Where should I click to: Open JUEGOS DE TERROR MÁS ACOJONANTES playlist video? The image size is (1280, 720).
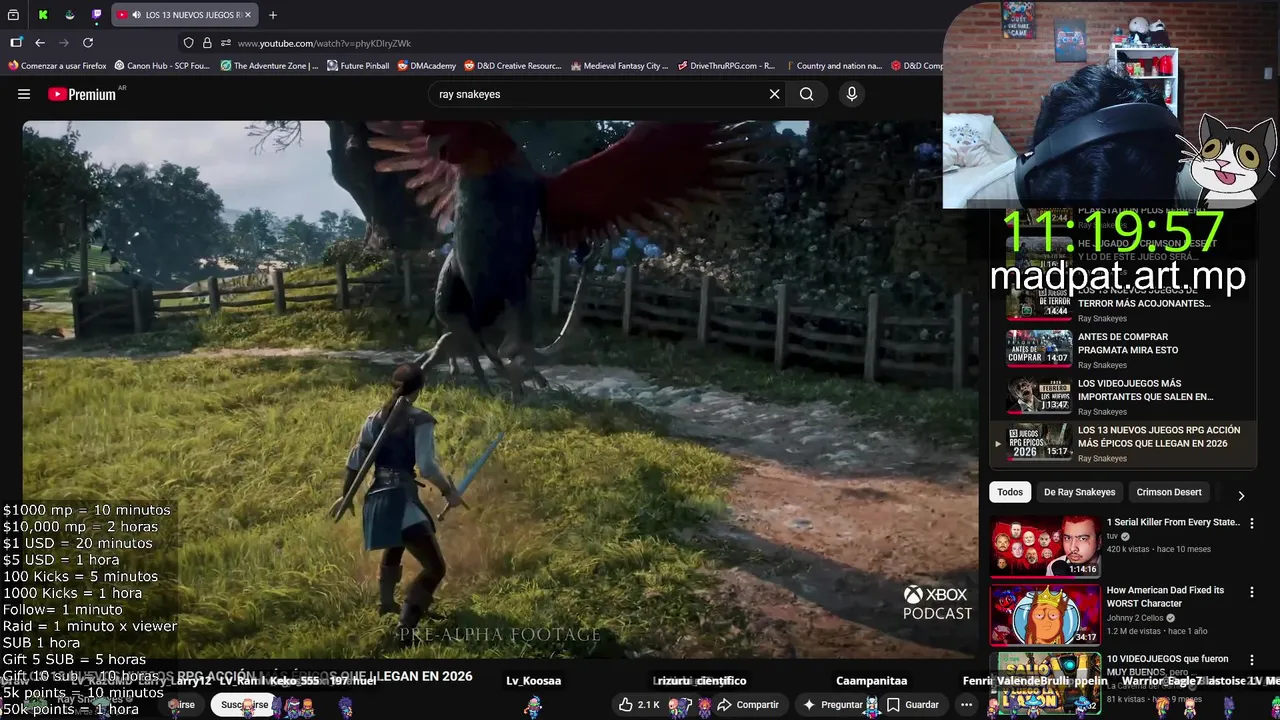1122,302
